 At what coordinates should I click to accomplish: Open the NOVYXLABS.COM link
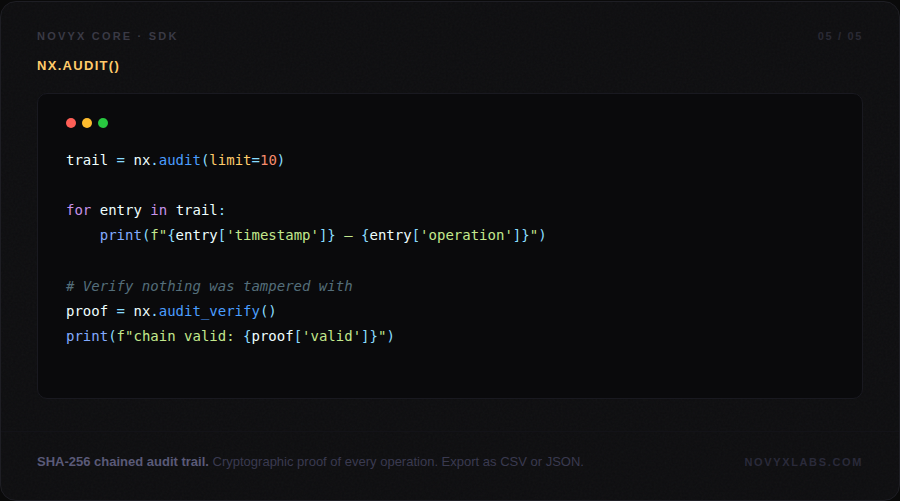[803, 462]
